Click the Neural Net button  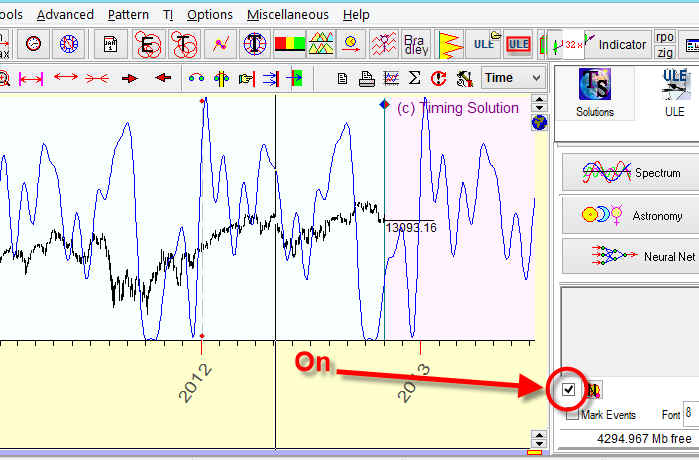623,257
